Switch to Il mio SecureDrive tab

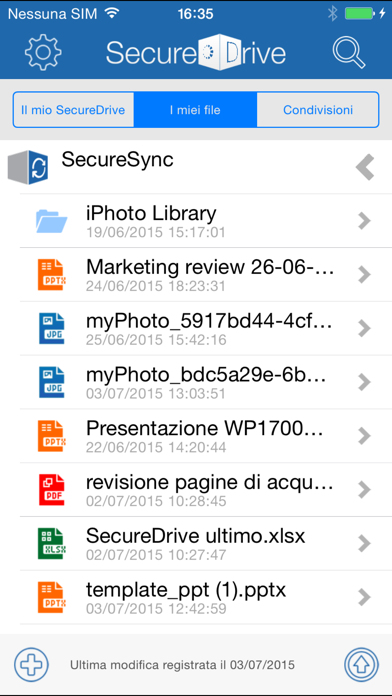coord(73,110)
